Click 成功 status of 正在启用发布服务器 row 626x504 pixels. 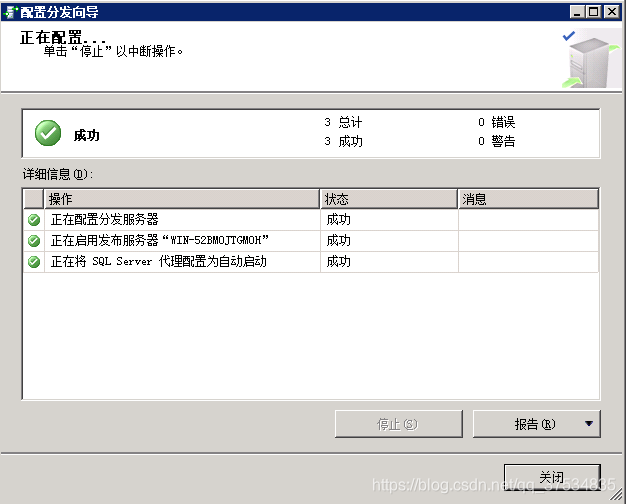point(339,241)
